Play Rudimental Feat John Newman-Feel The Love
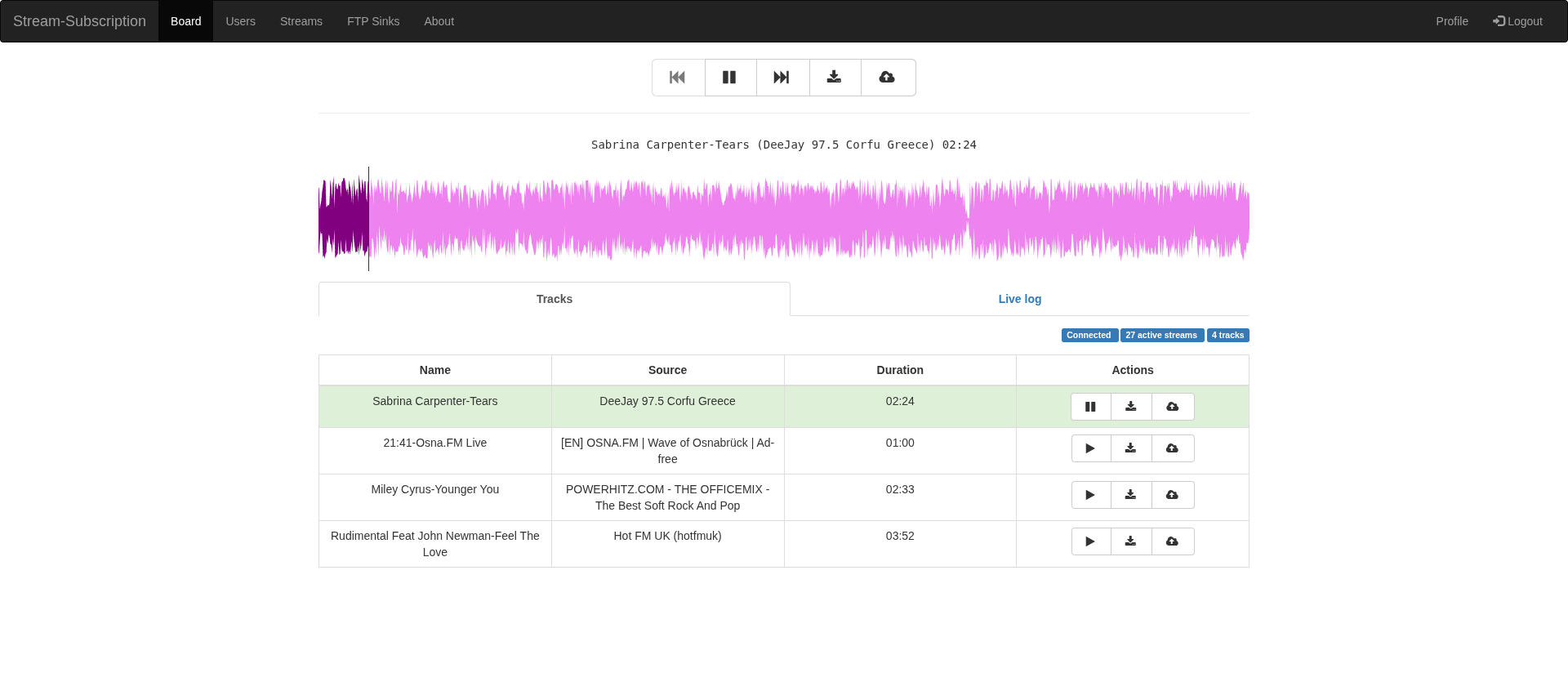Viewport: 1568px width, 695px height. tap(1091, 541)
